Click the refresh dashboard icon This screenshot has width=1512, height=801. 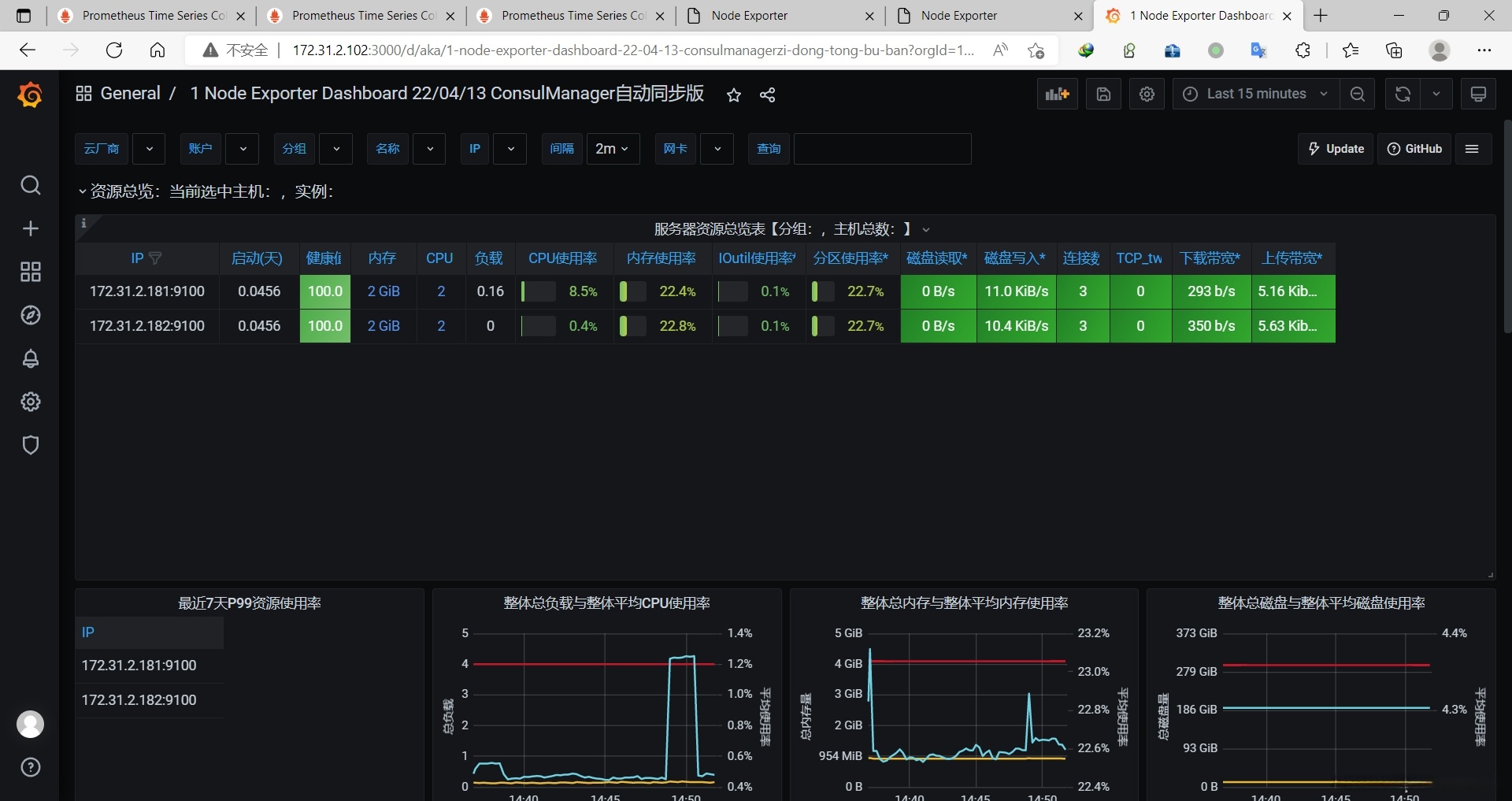(x=1403, y=95)
